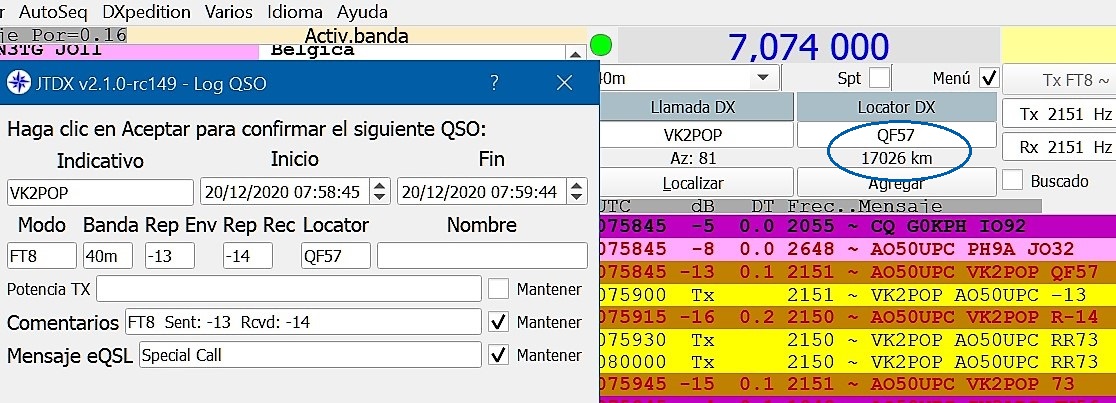Viewport: 1116px width, 403px height.
Task: Click the Activ.banda header label
Action: coord(356,35)
